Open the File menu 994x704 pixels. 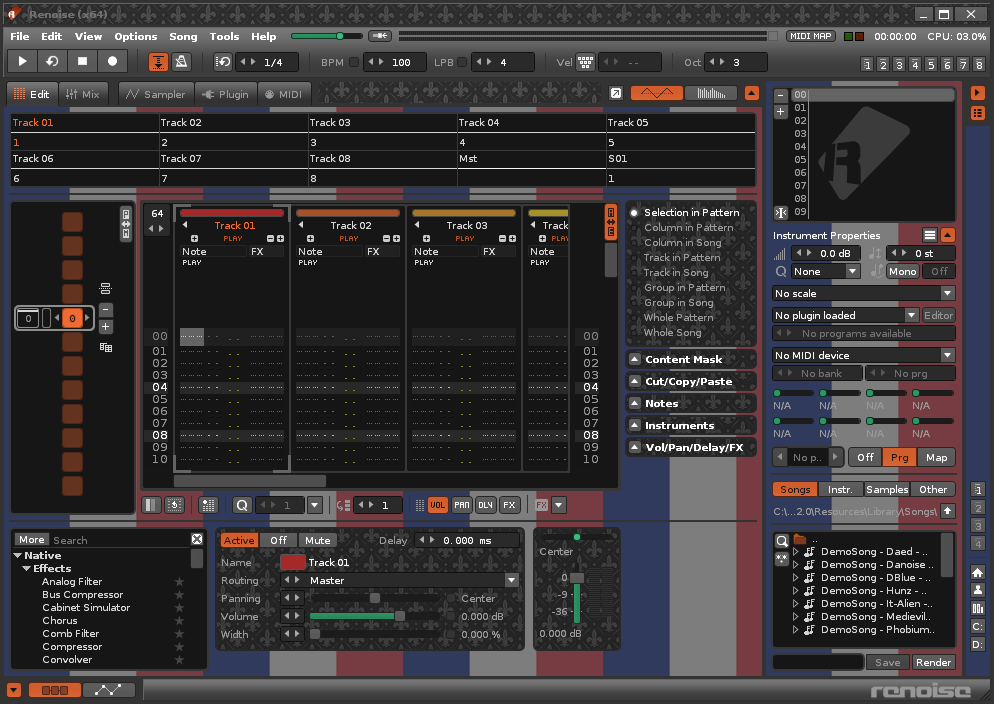point(20,36)
